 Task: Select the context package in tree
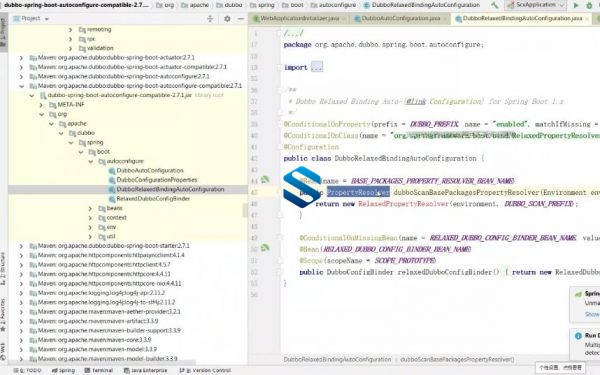click(116, 218)
